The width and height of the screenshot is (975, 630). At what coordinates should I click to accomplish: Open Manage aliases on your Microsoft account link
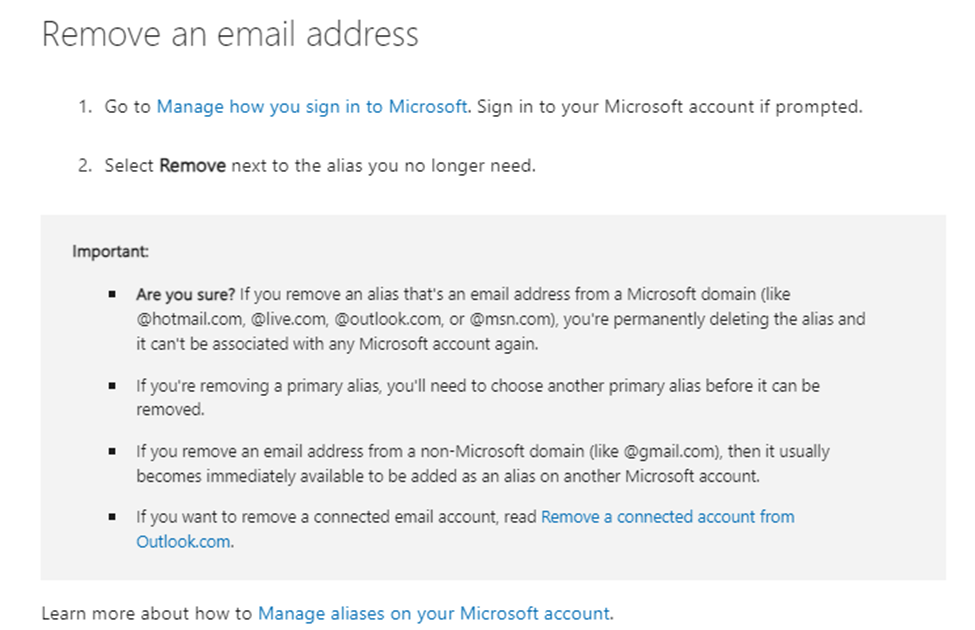[x=434, y=614]
